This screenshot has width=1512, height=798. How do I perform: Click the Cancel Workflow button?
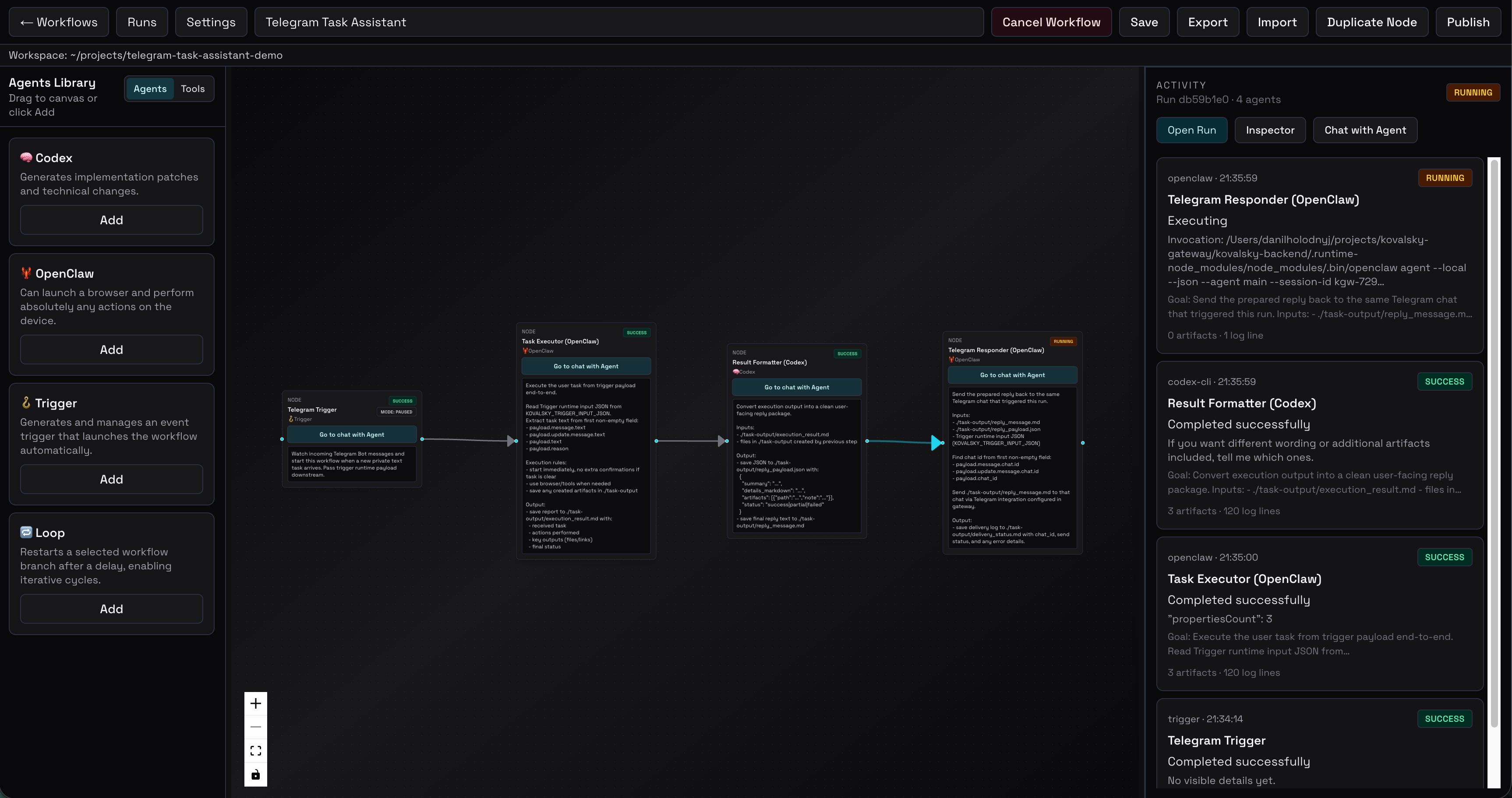(x=1051, y=22)
